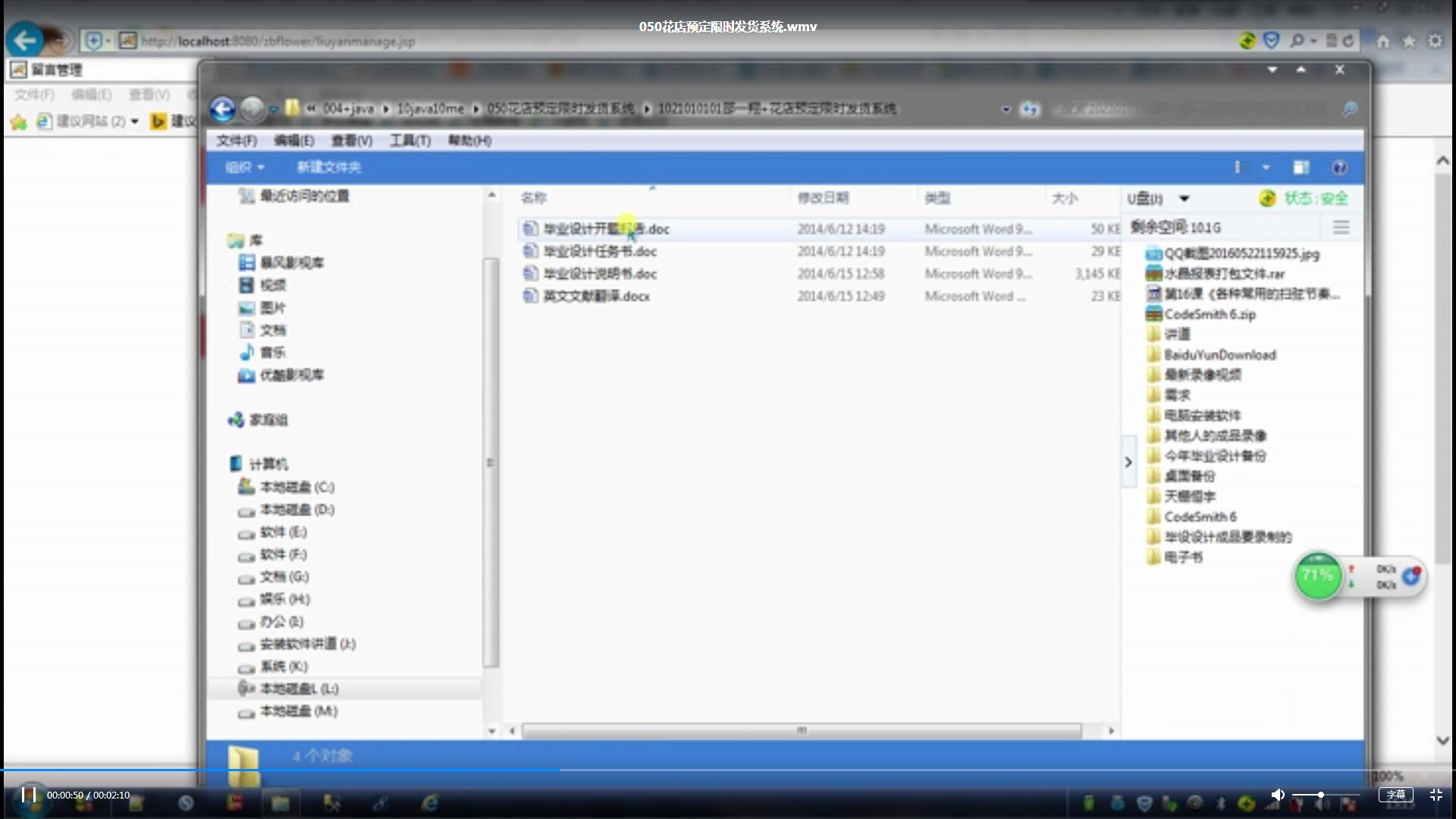Click the Explorer forward navigation button
Viewport: 1456px width, 819px height.
[252, 109]
